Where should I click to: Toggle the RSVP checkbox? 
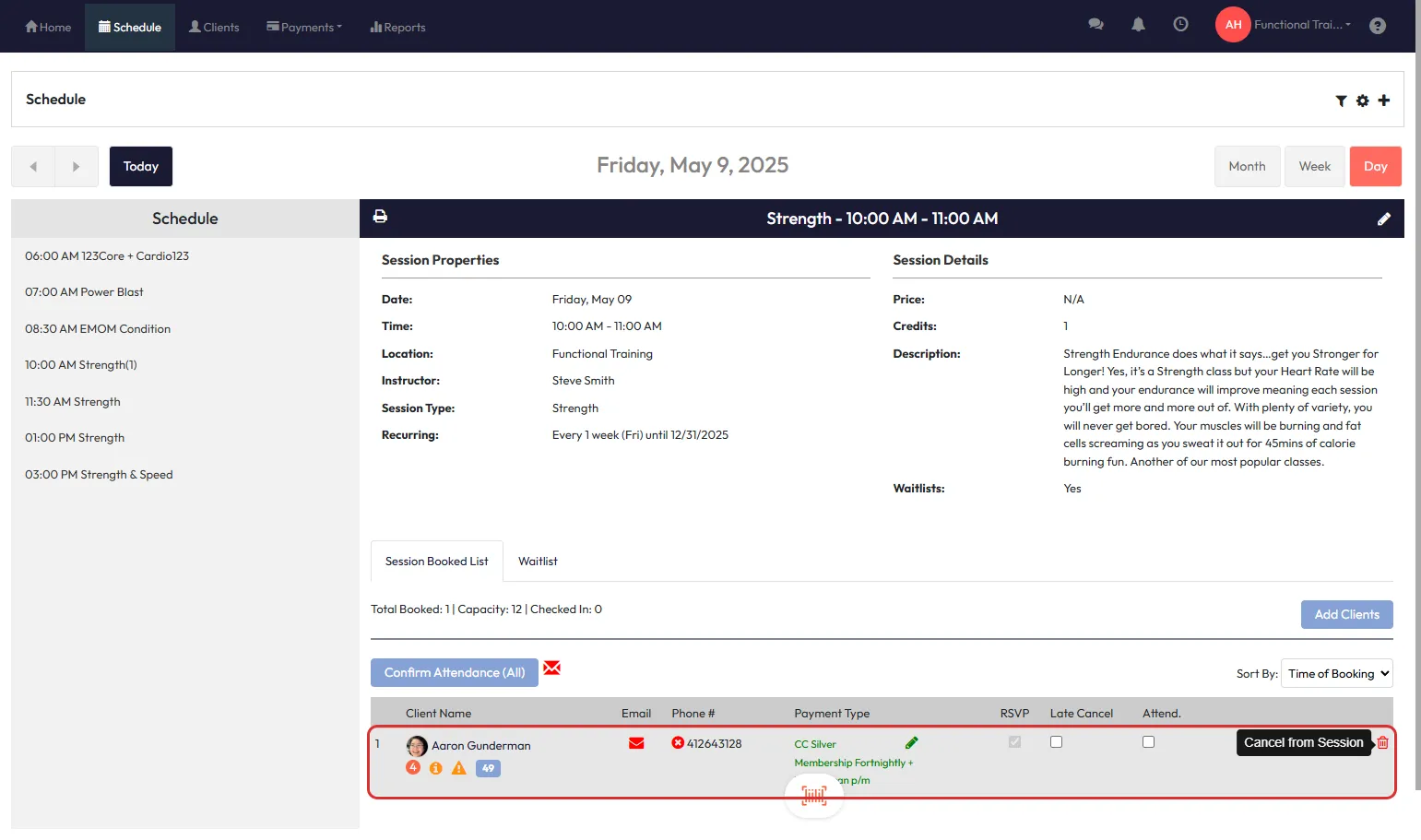[x=1014, y=742]
